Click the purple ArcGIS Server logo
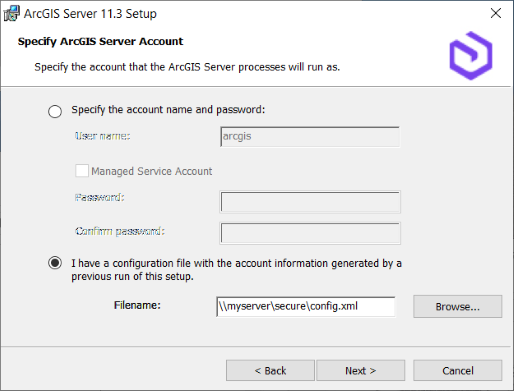514x391 pixels. [x=471, y=56]
